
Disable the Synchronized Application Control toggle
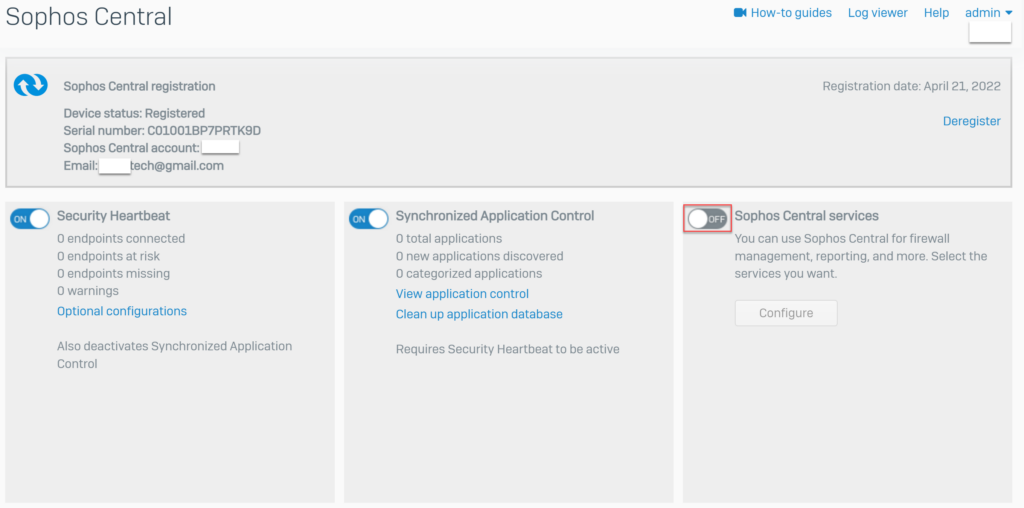click(x=368, y=218)
